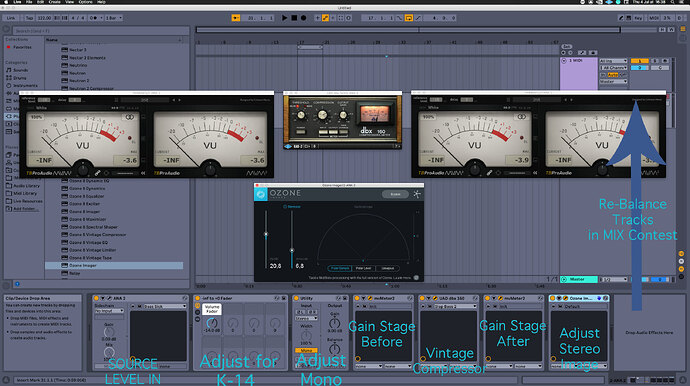
Task: Click the Ozone Imager width slider handle
Action: pos(266,234)
